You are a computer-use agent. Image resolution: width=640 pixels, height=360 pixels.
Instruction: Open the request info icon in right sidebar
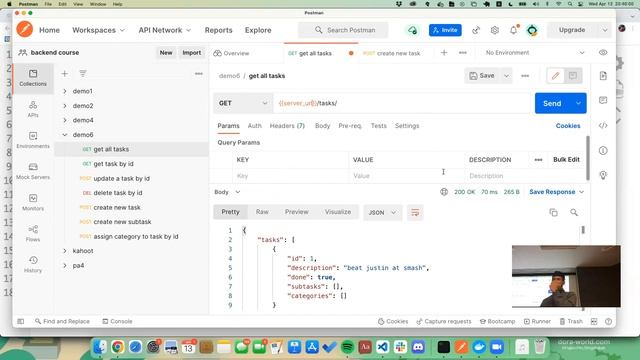coord(603,151)
